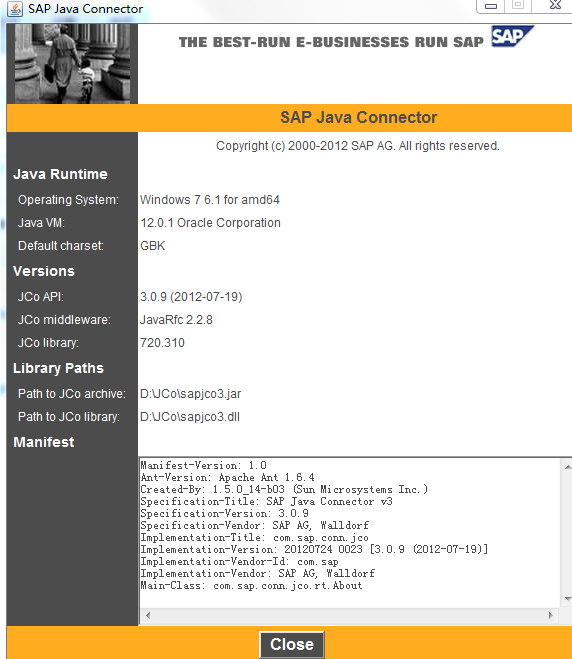The height and width of the screenshot is (659, 572).
Task: Click the black-and-white header photo
Action: pyautogui.click(x=72, y=63)
